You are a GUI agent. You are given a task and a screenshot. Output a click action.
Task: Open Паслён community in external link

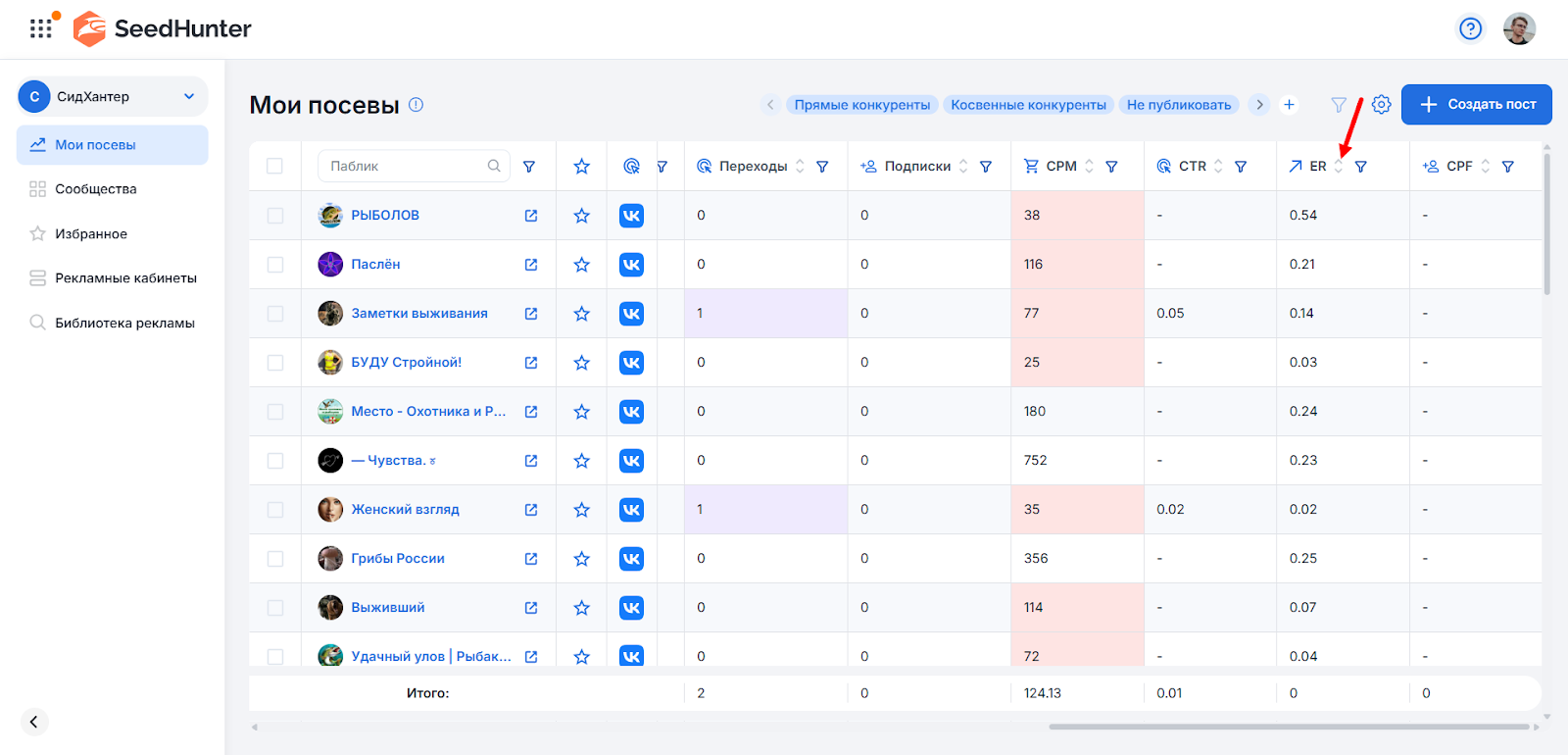click(531, 265)
